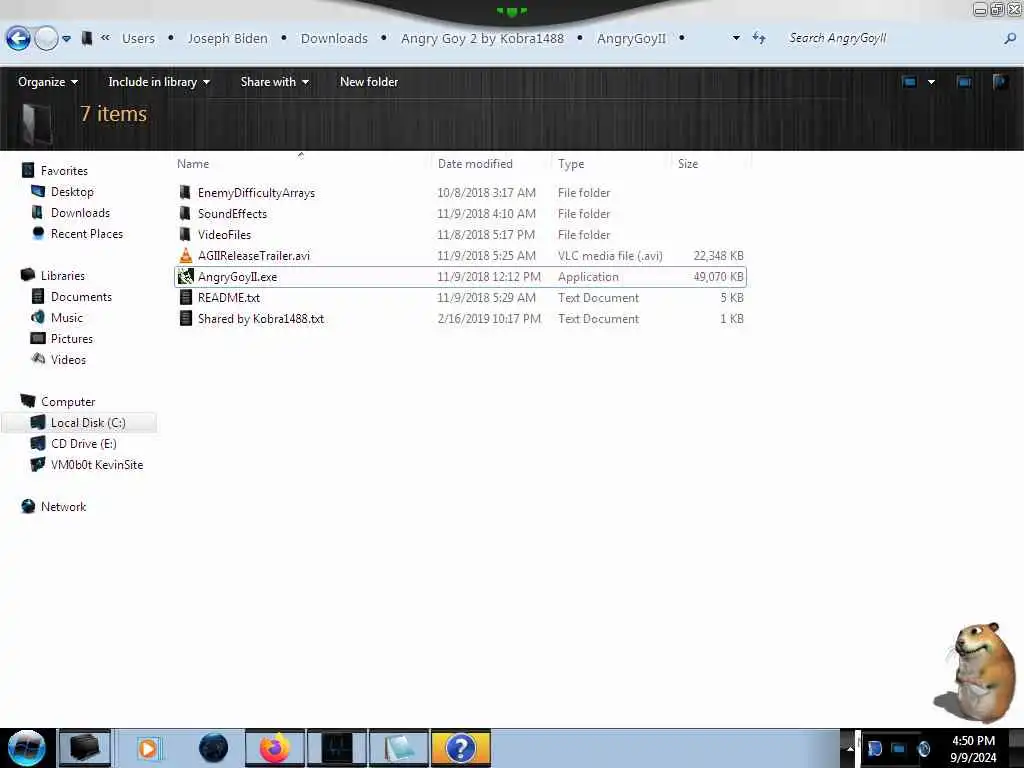Click the taskbar clock 4:50 PM
Image resolution: width=1024 pixels, height=768 pixels.
(x=973, y=741)
